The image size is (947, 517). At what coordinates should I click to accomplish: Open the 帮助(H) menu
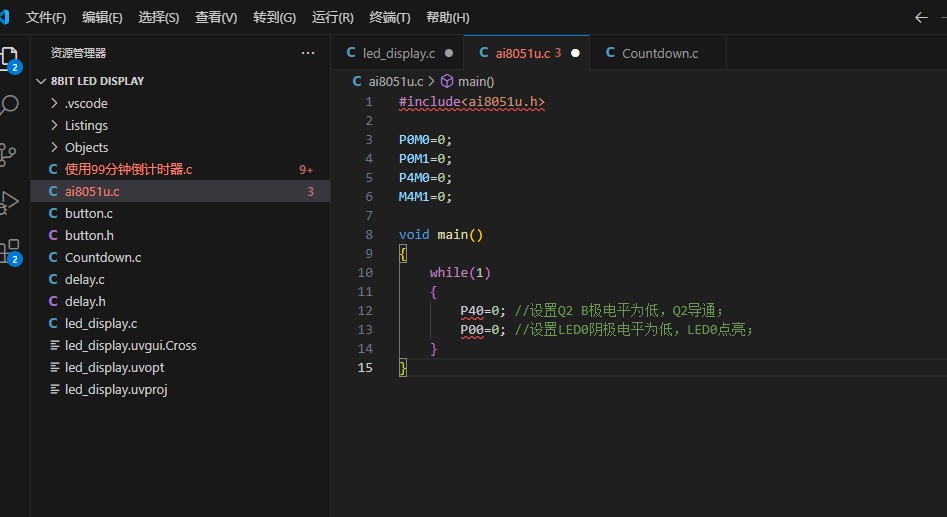448,18
